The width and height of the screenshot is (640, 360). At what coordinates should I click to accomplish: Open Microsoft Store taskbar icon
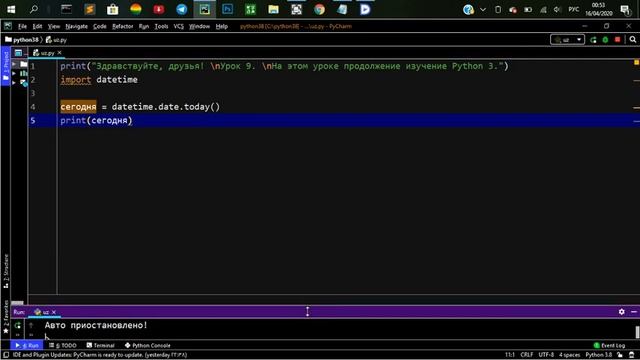(113, 9)
